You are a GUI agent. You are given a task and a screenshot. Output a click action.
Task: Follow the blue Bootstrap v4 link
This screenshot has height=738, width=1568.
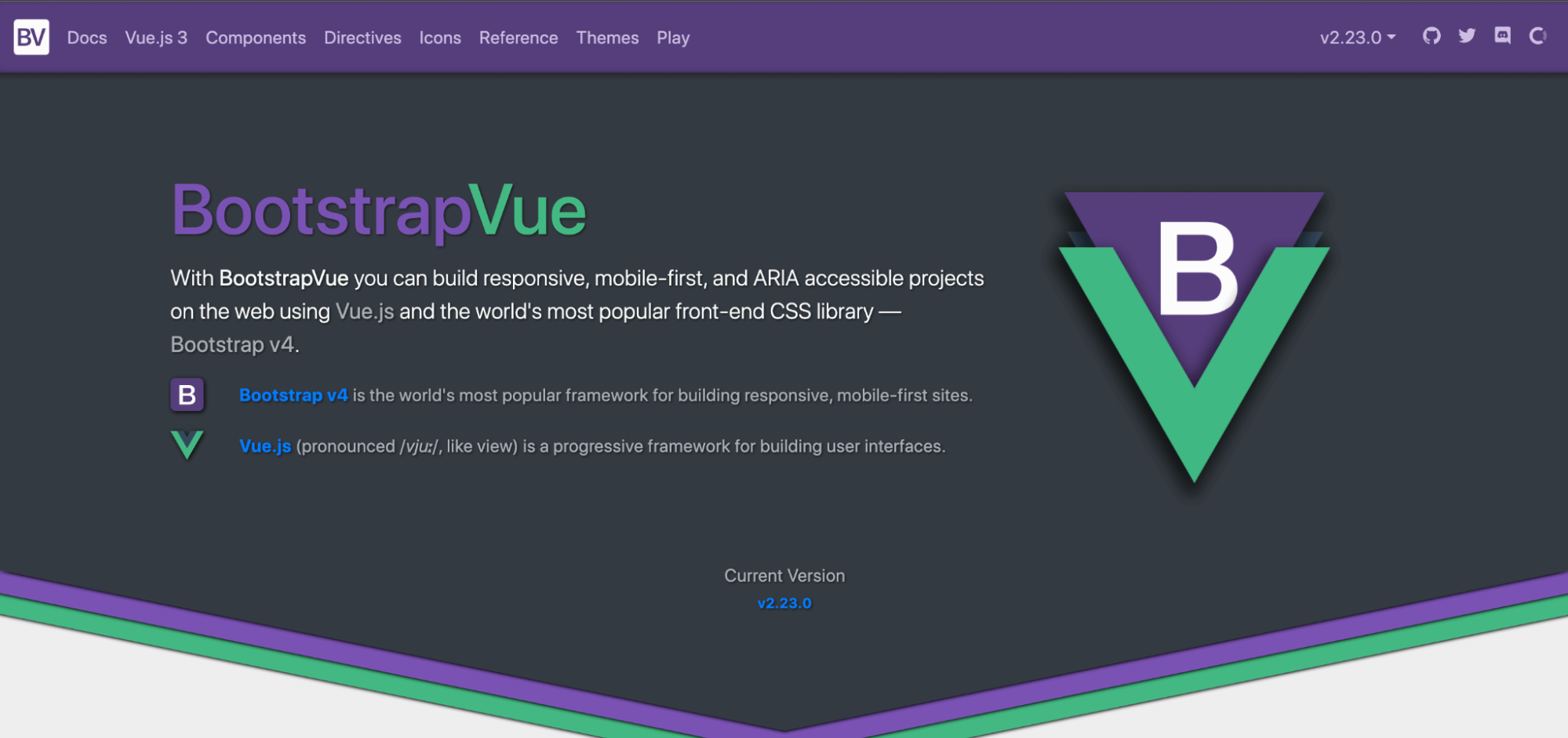point(293,395)
